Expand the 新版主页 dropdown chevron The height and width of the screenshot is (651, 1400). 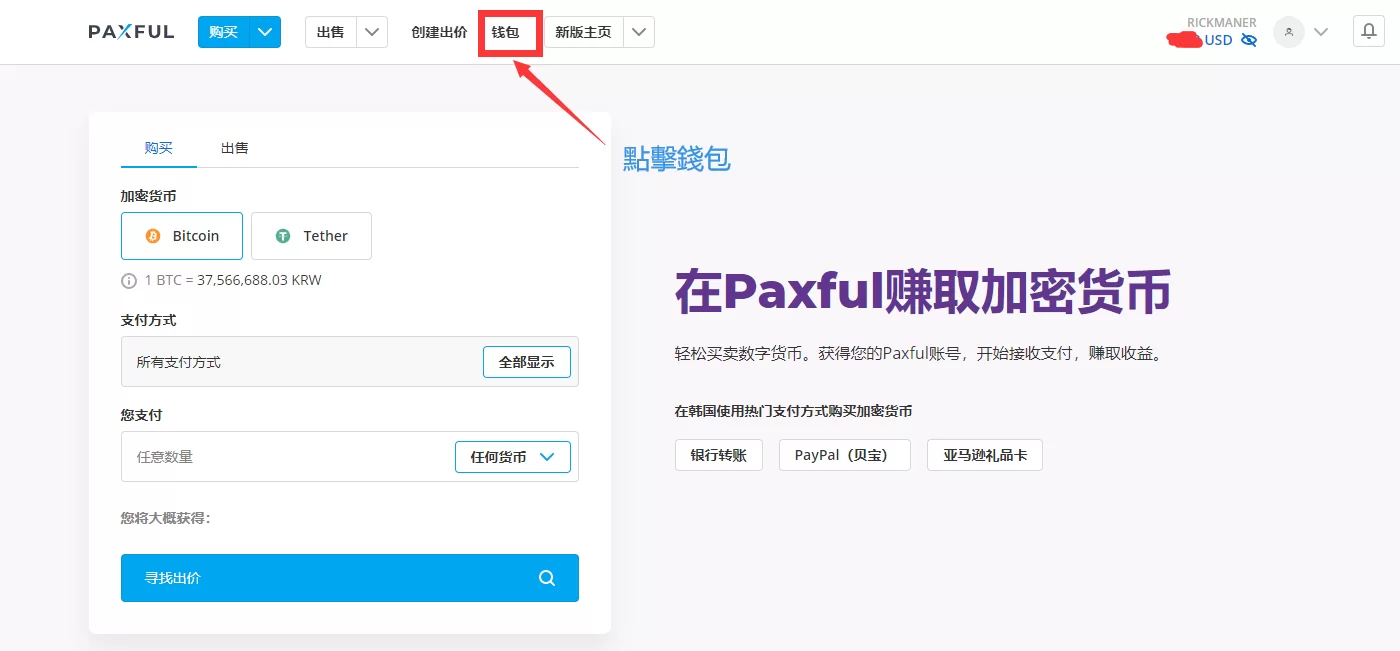point(639,32)
